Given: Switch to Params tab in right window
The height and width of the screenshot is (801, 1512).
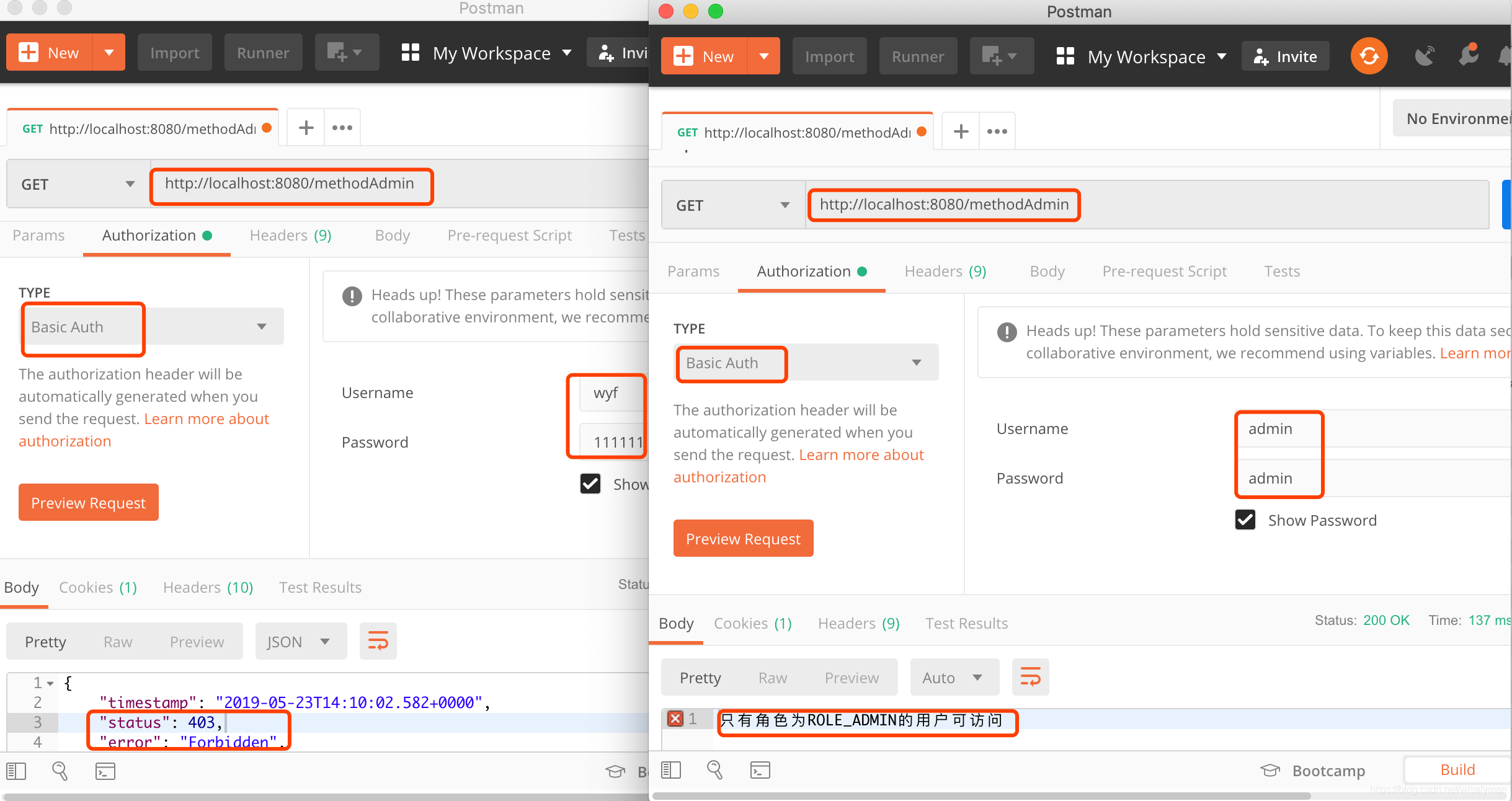Looking at the screenshot, I should 693,271.
